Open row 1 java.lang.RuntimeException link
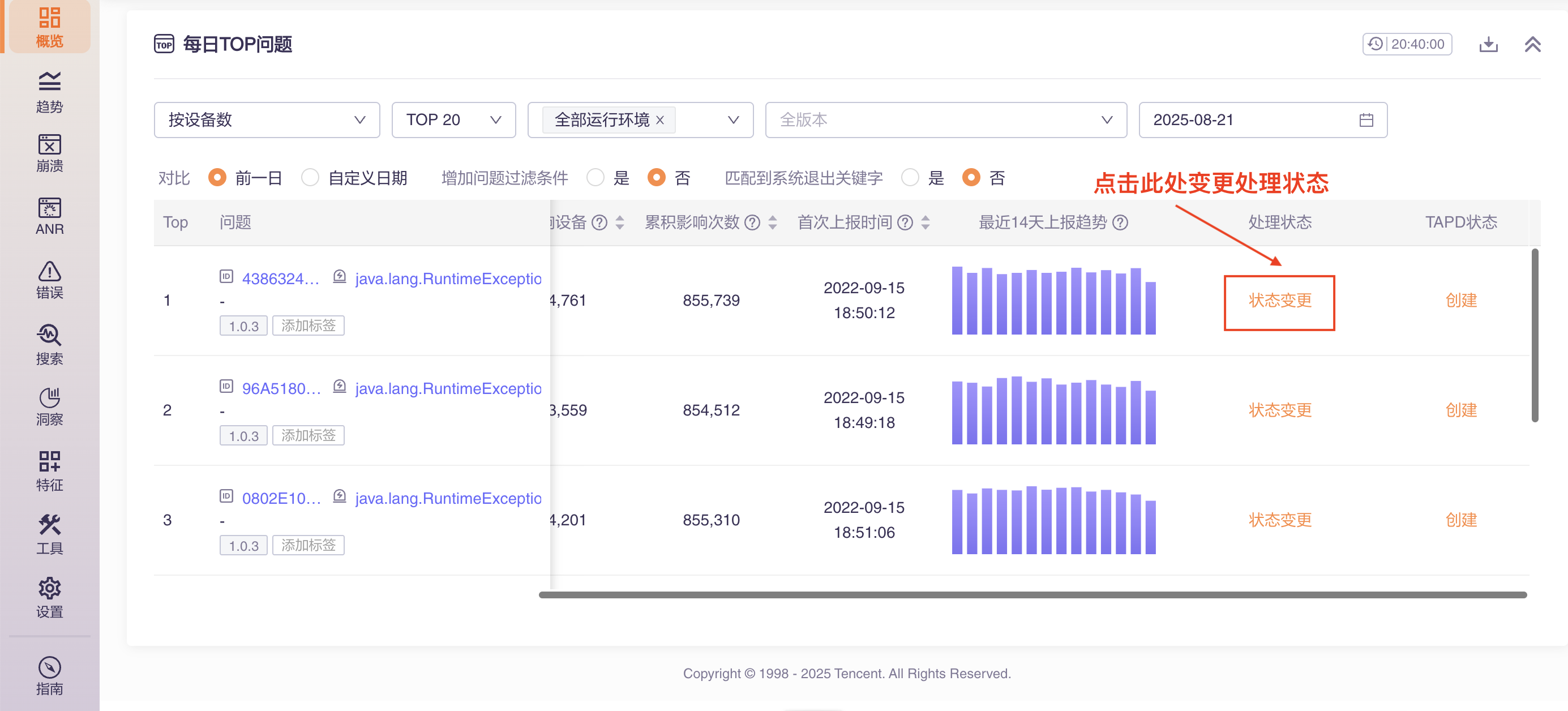The image size is (1568, 711). pos(448,279)
